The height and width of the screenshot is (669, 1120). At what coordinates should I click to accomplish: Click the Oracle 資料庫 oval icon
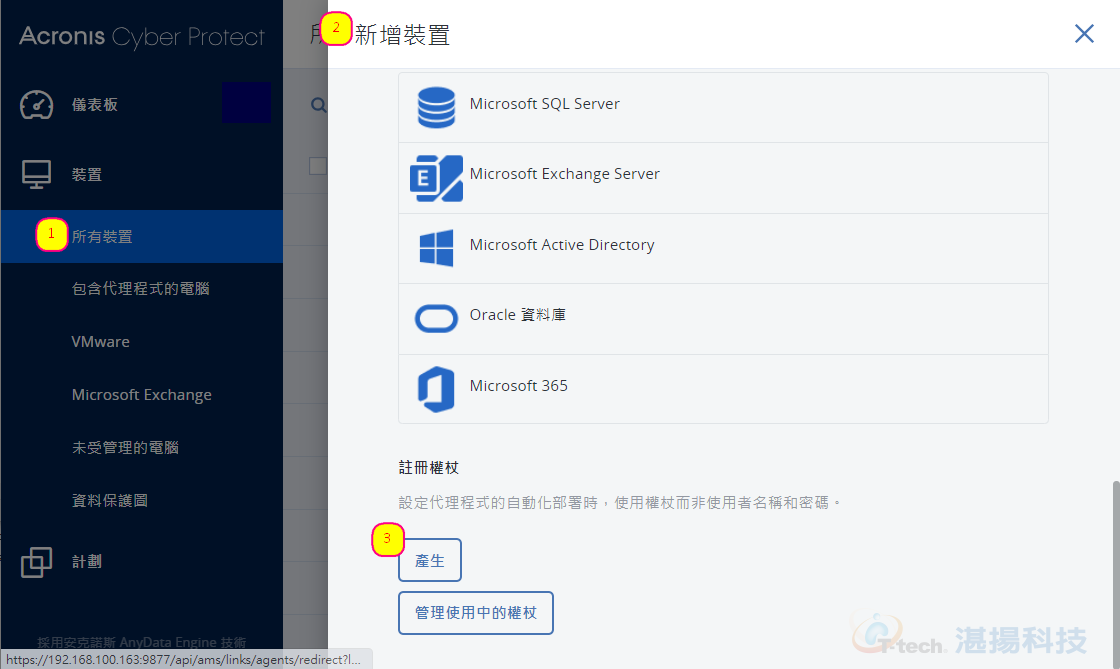pyautogui.click(x=436, y=318)
